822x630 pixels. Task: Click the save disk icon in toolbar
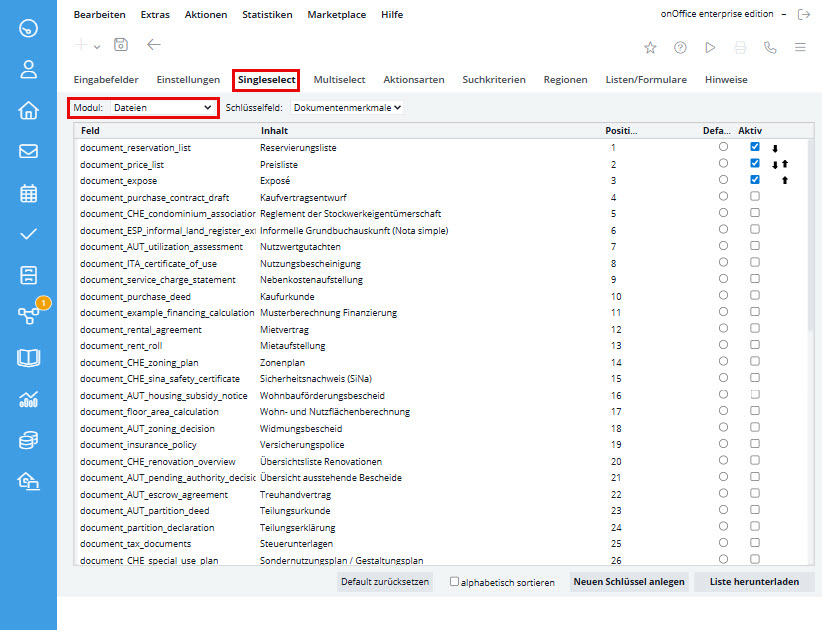click(x=121, y=45)
